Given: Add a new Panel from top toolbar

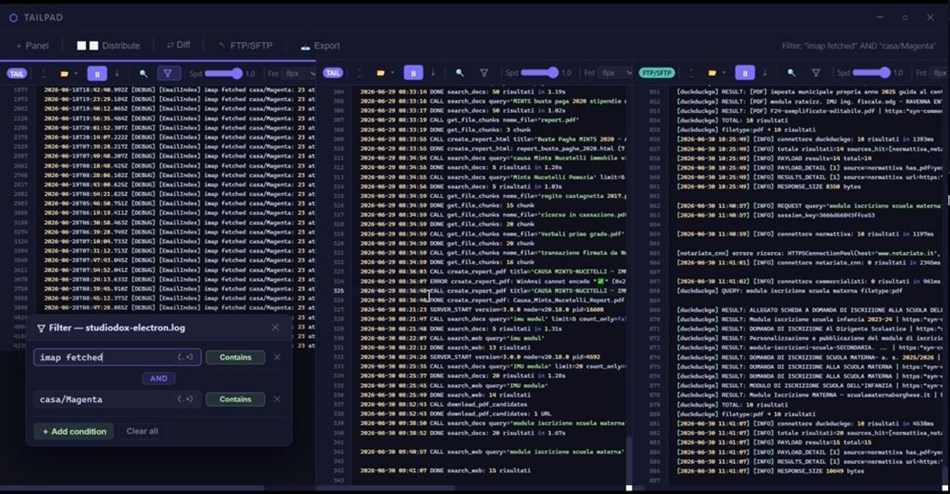Looking at the screenshot, I should pyautogui.click(x=32, y=45).
